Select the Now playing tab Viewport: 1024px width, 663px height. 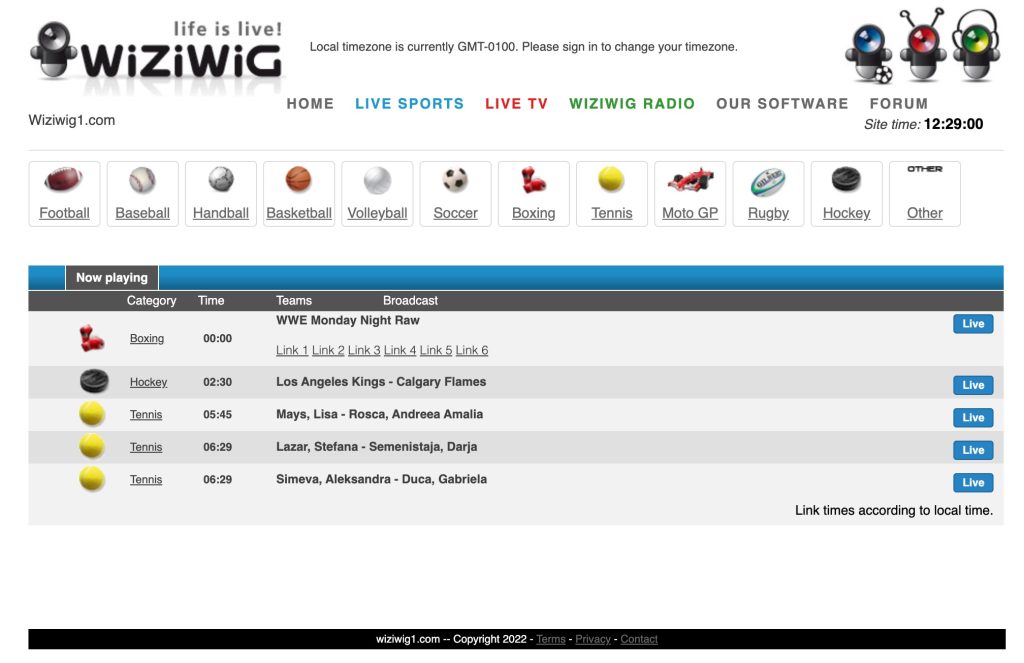point(112,278)
